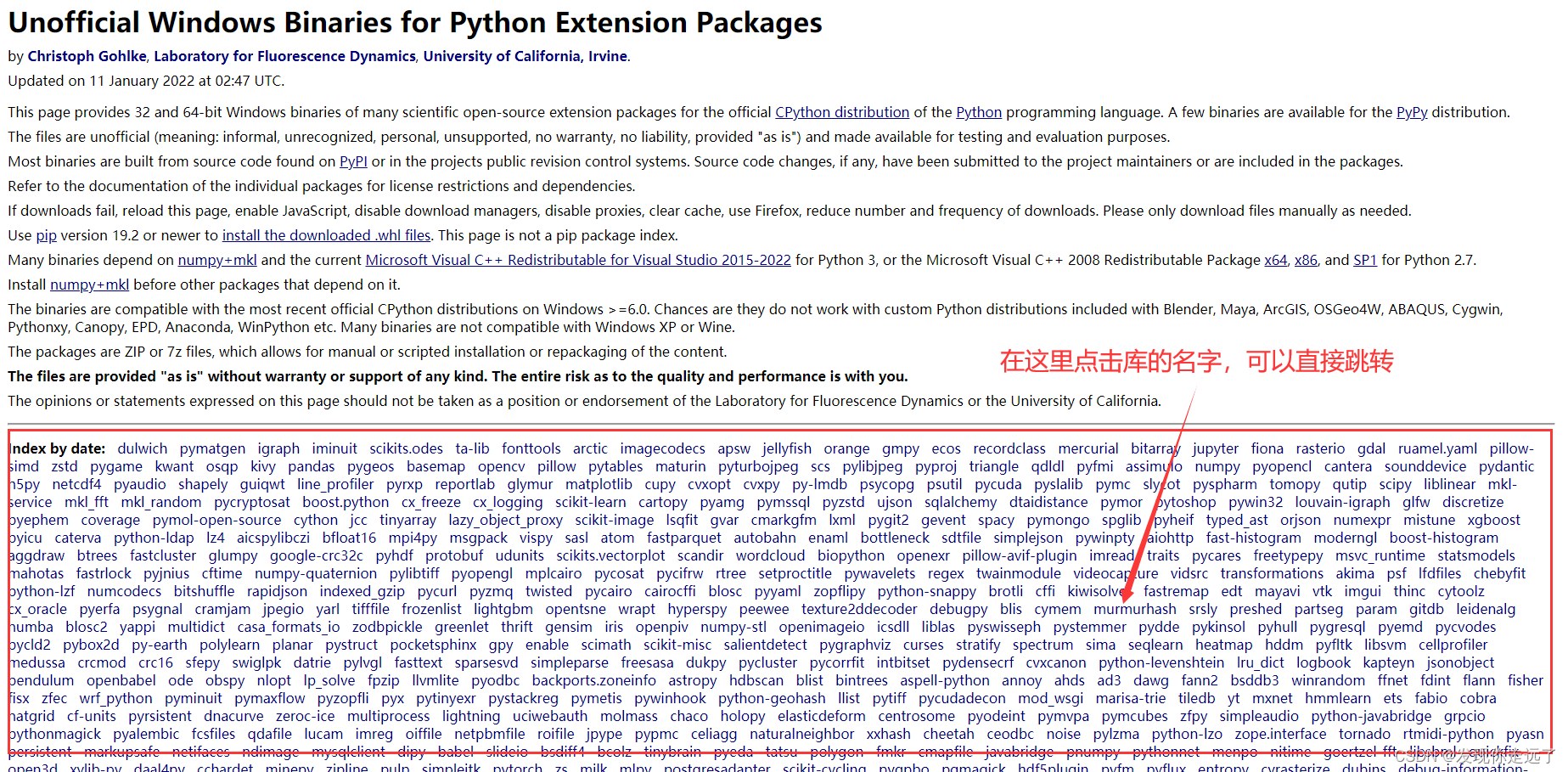Go to the pandas package

[x=312, y=466]
